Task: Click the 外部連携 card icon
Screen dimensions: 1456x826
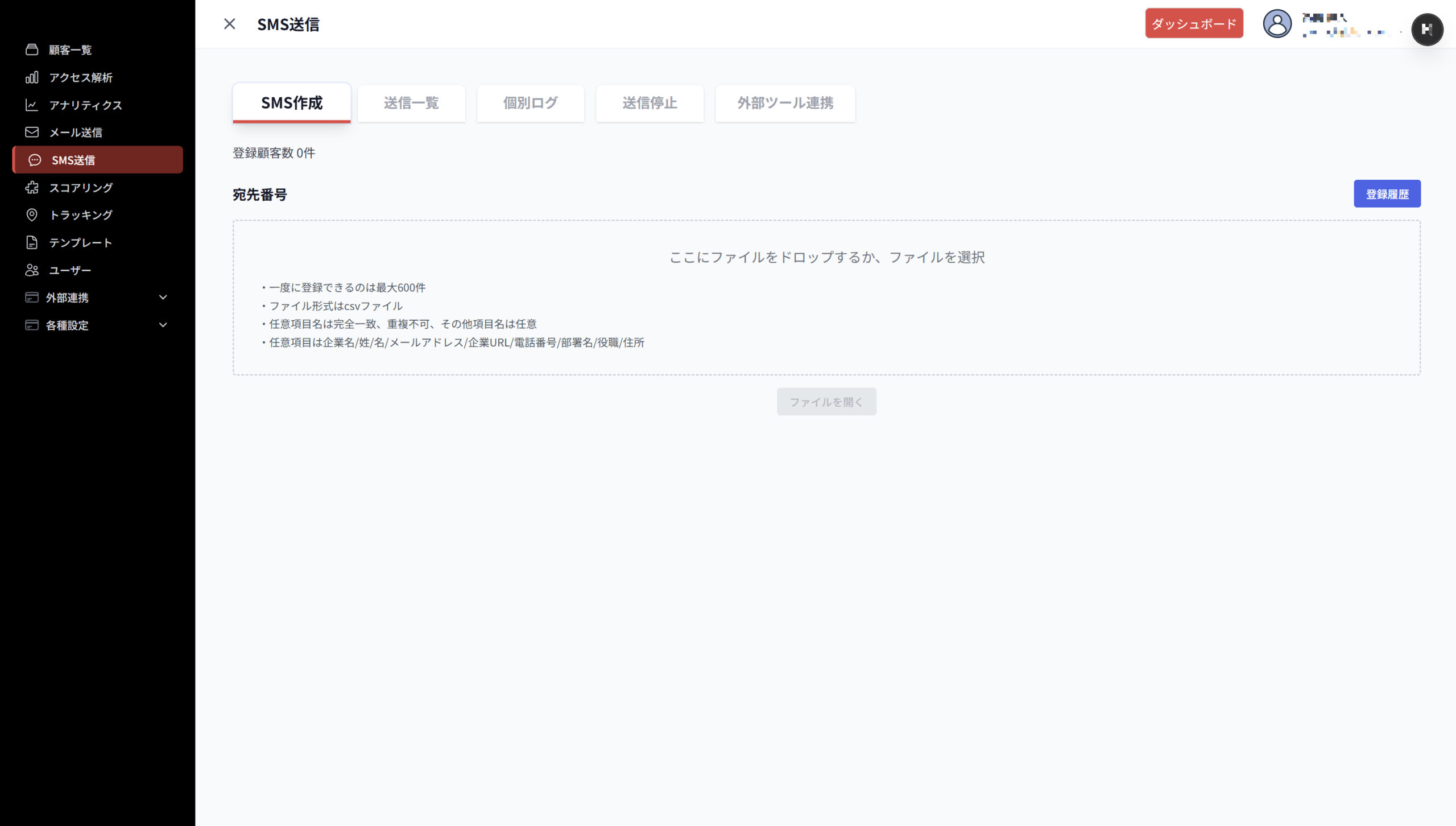Action: 32,297
